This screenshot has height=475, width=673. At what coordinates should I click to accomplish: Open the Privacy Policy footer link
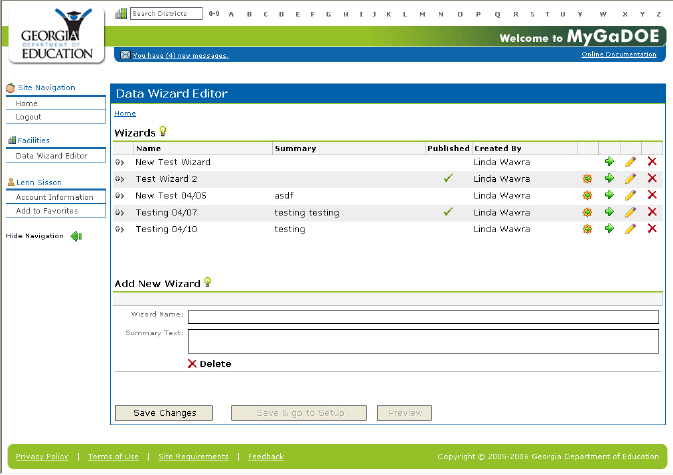42,456
